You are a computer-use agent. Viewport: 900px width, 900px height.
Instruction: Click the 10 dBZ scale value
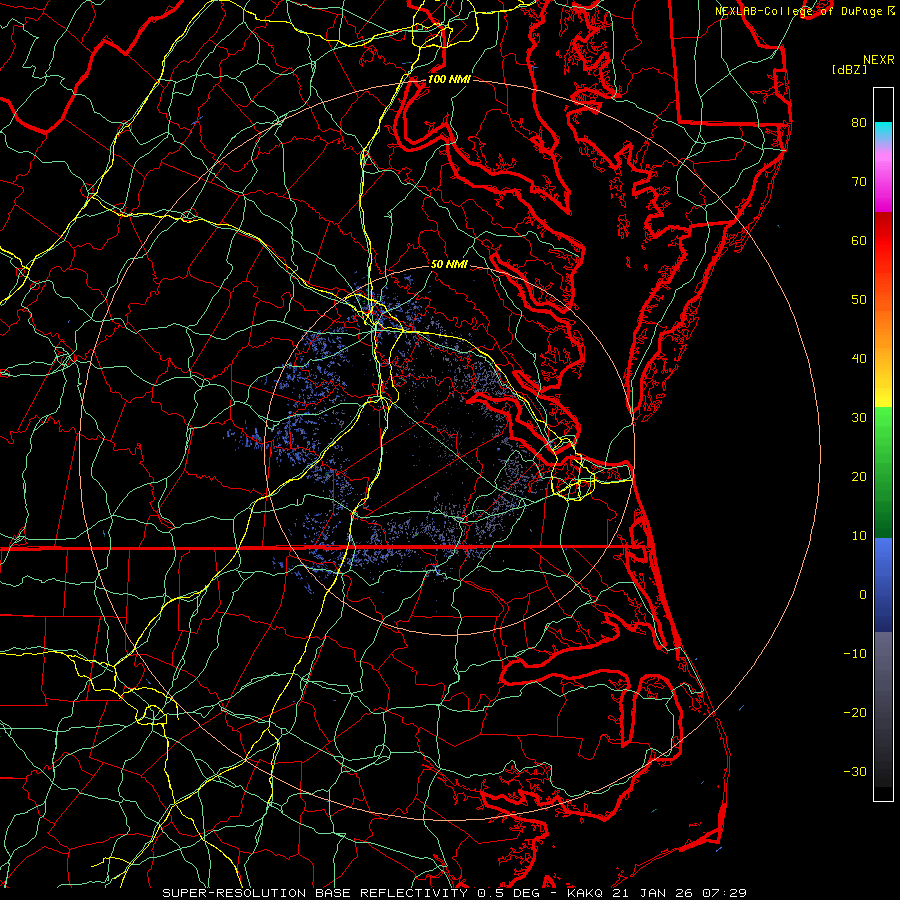pyautogui.click(x=859, y=536)
